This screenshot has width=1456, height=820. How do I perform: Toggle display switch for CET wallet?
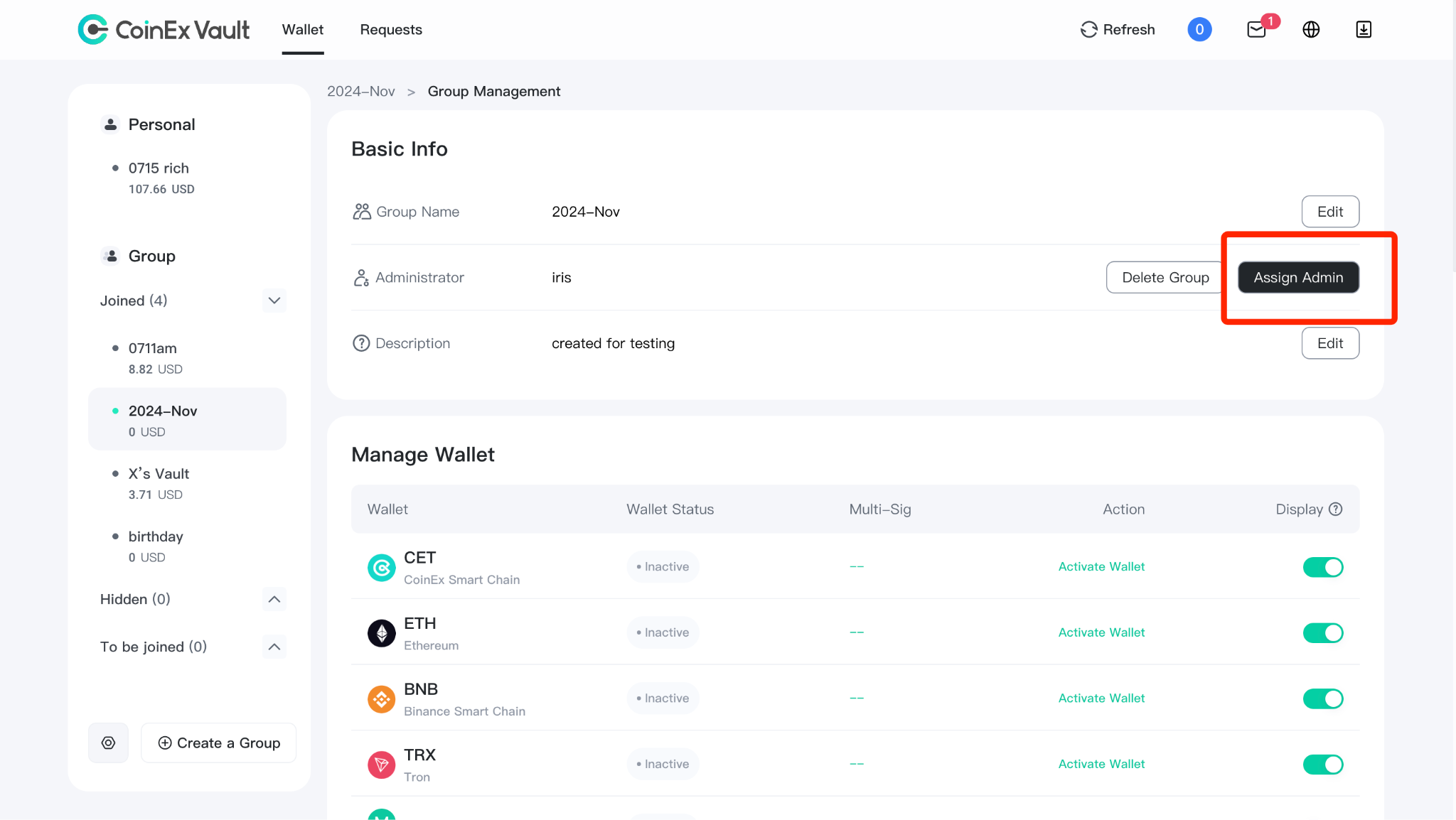(1322, 567)
